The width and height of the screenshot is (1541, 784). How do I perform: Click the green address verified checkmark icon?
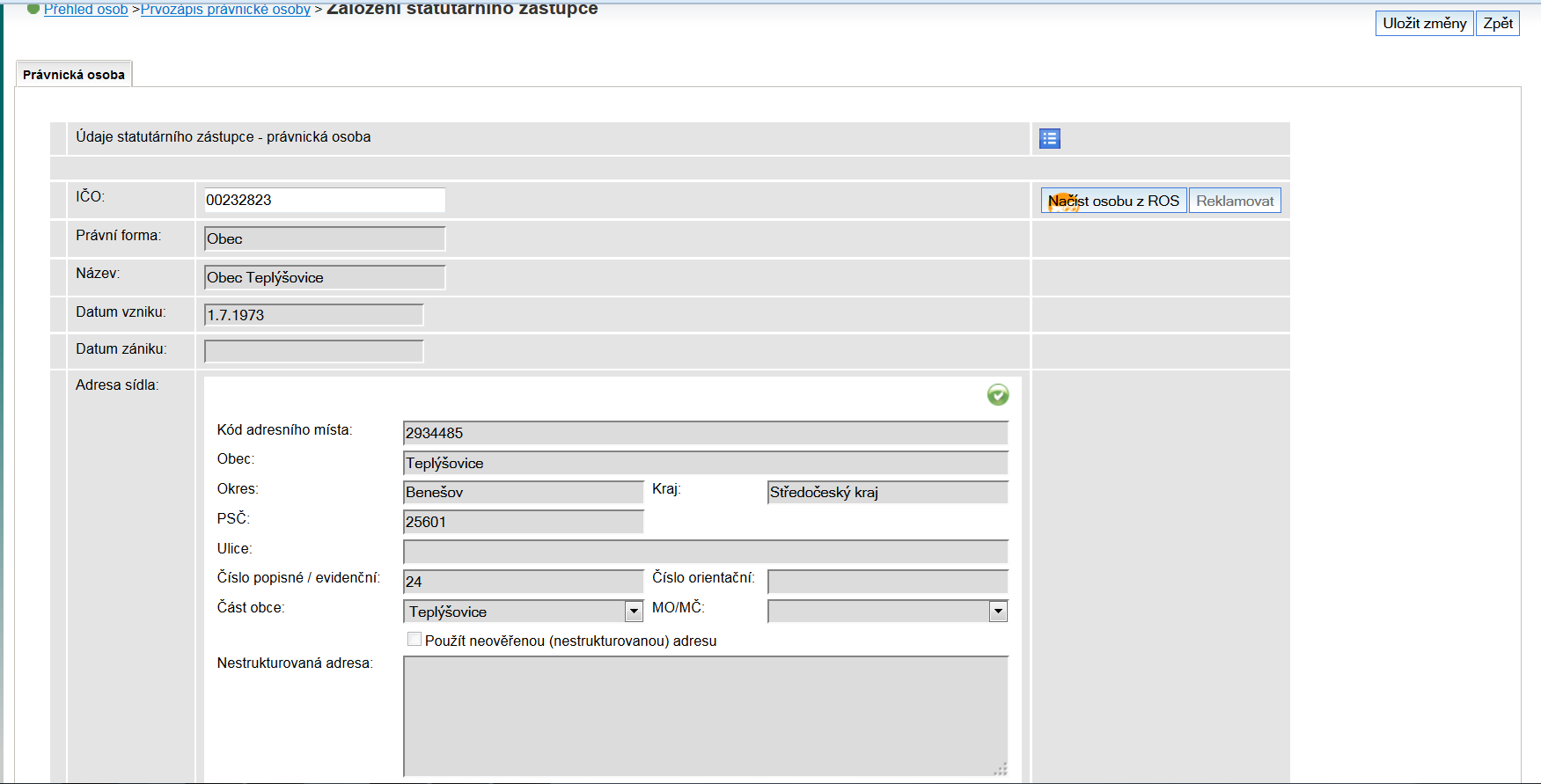(x=998, y=395)
